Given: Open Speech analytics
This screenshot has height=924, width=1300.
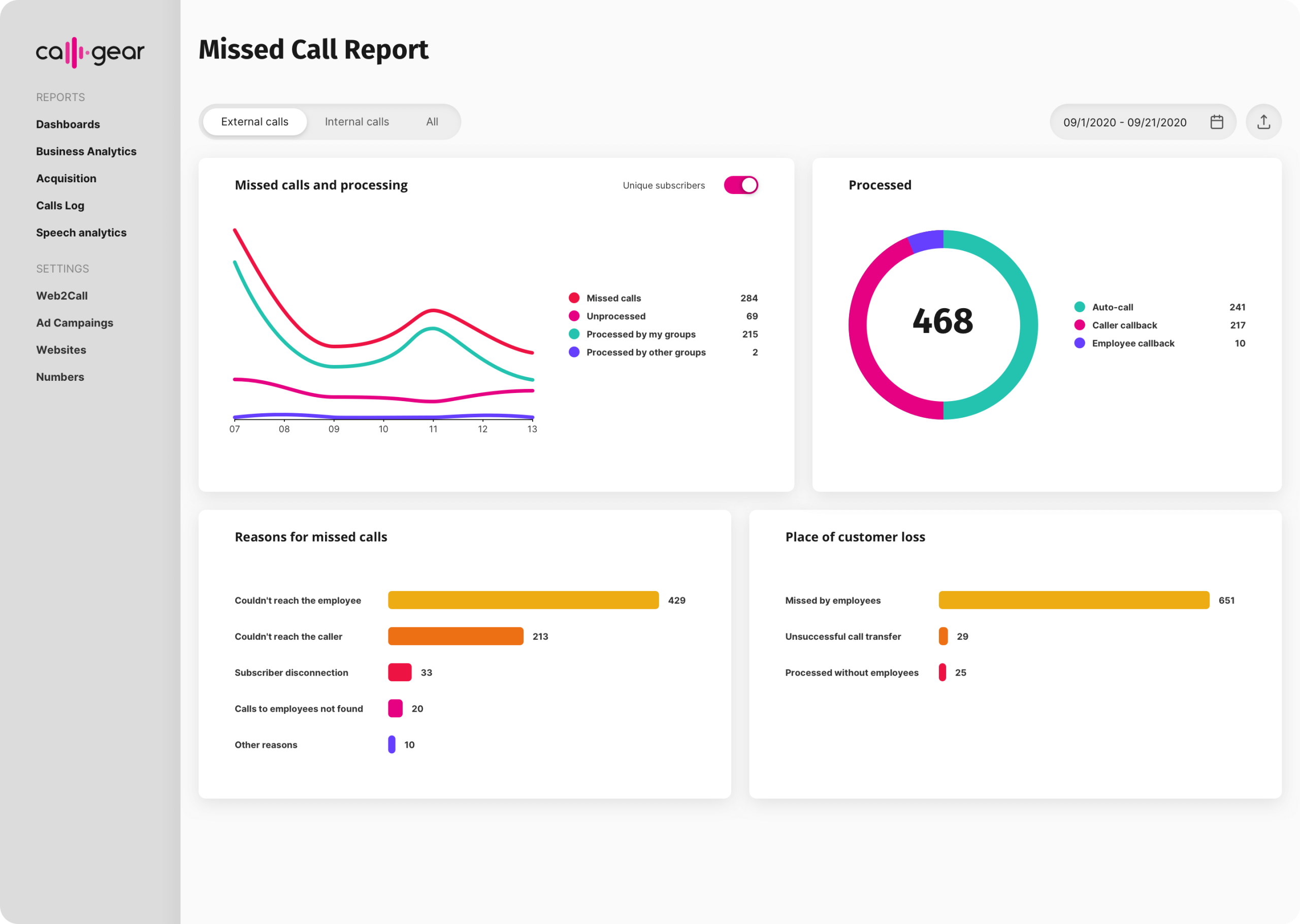Looking at the screenshot, I should [81, 232].
